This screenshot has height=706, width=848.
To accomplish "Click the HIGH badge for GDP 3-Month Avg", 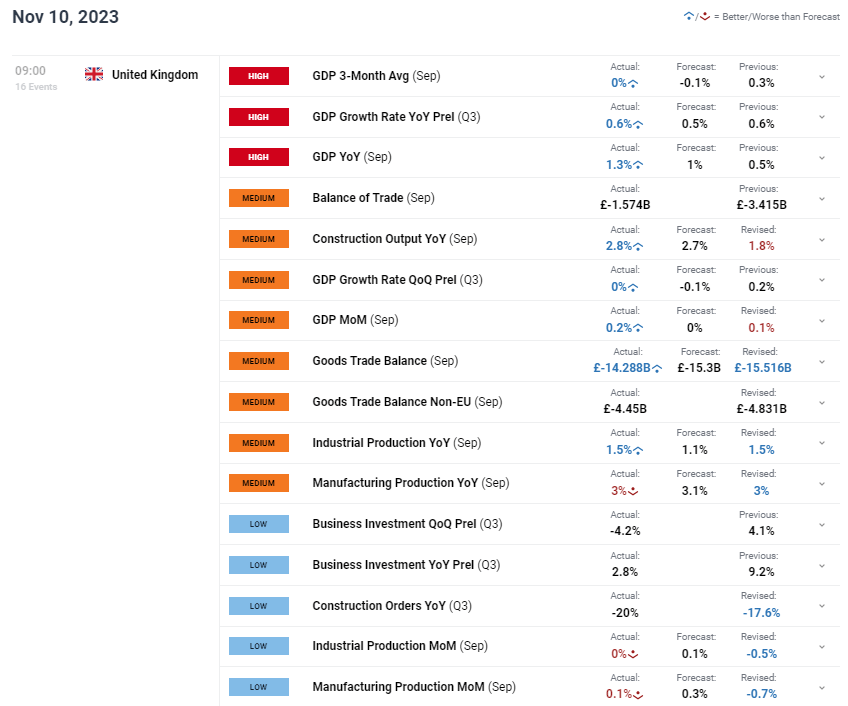I will click(x=258, y=76).
